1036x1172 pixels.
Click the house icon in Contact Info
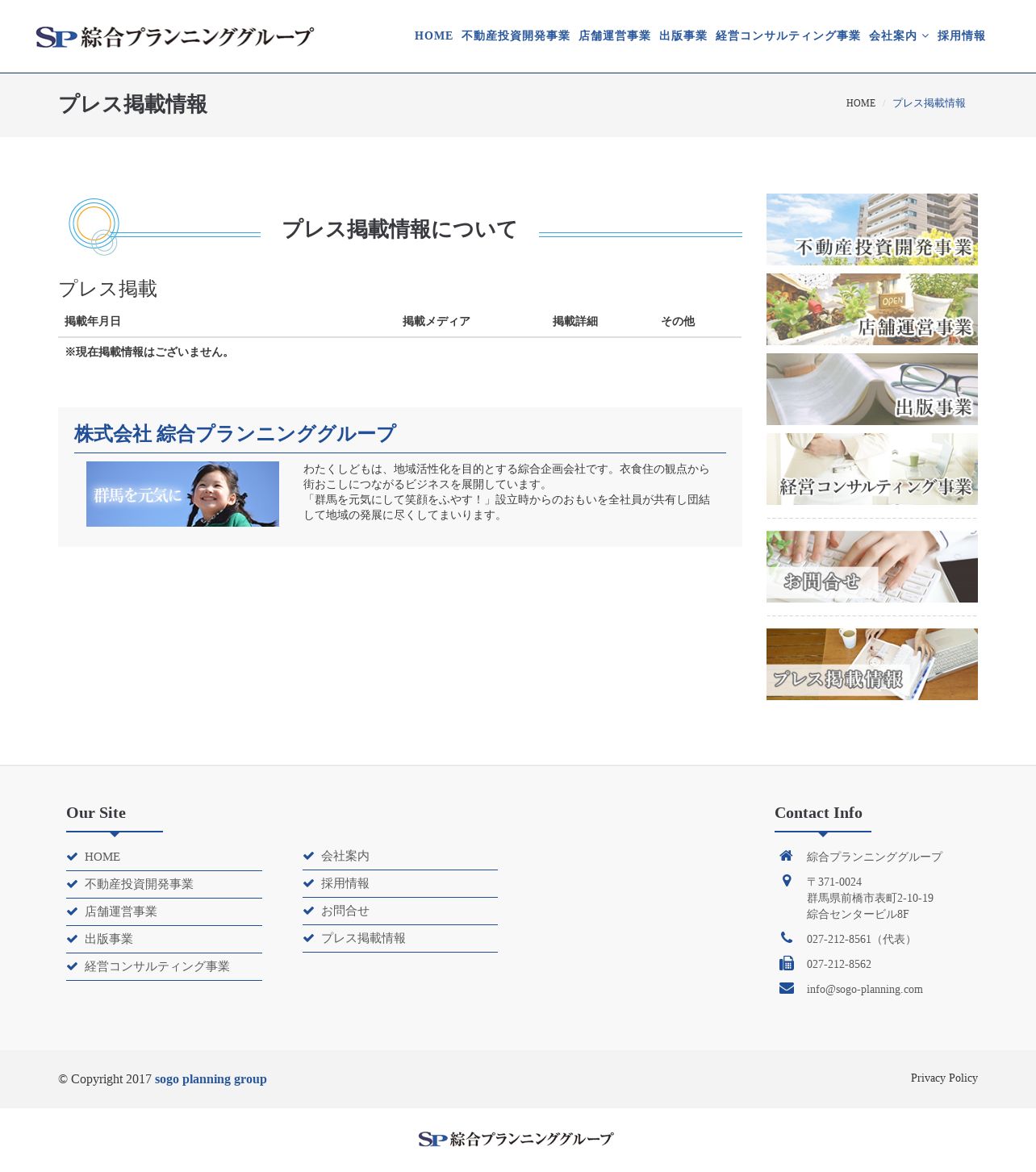tap(786, 856)
